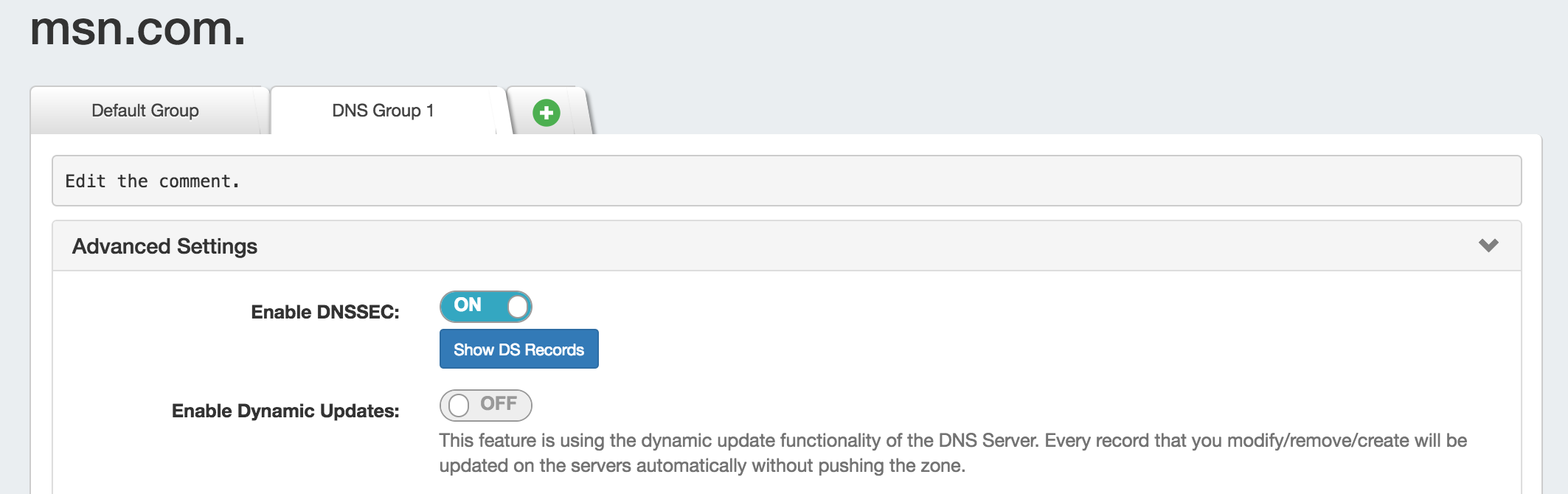This screenshot has width=1568, height=494.
Task: Click the Show DS Records button
Action: [518, 349]
